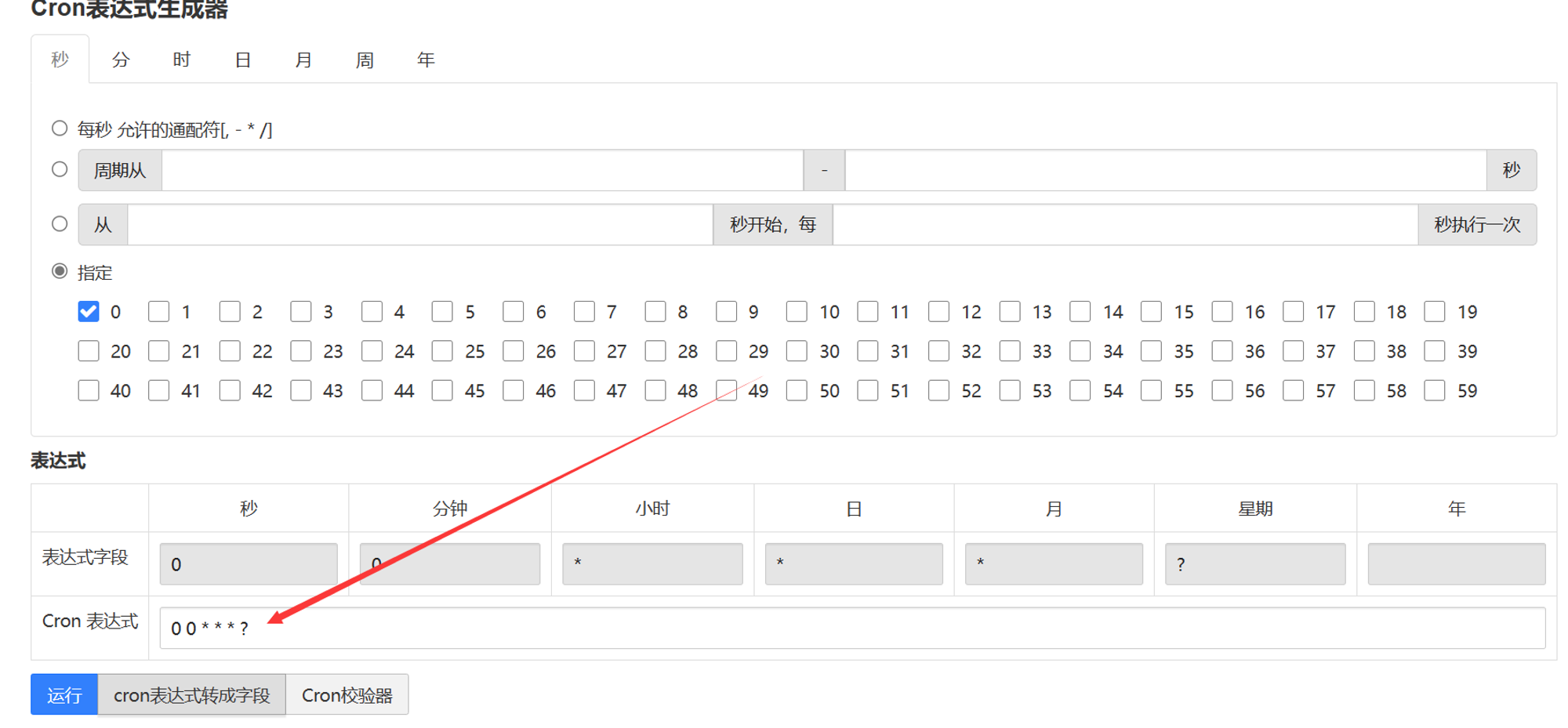
Task: Click the 周期从 start value input
Action: (x=482, y=170)
